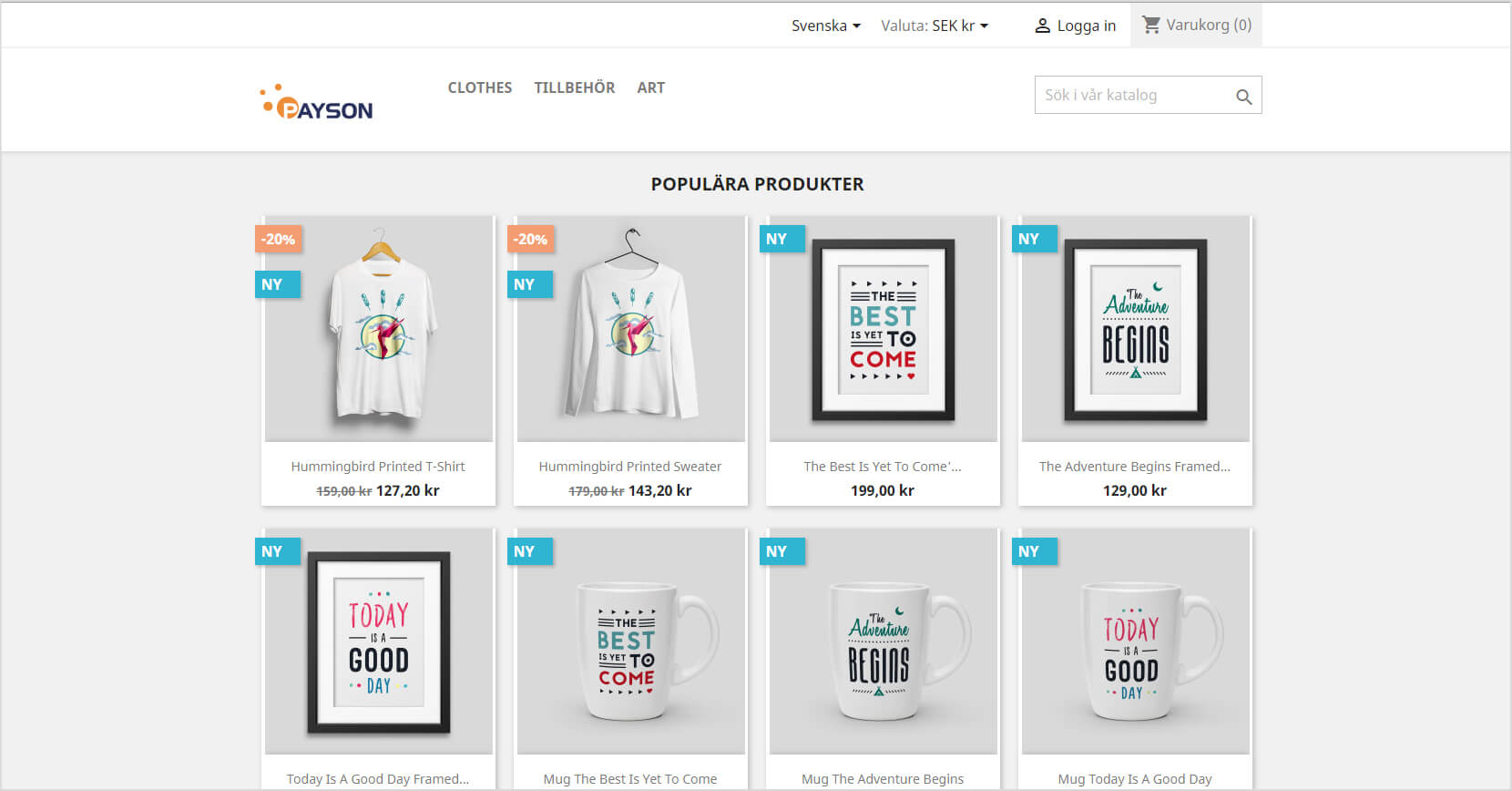This screenshot has width=1512, height=791.
Task: Click NY badge on Adventure Begins framed poster
Action: coord(1034,239)
